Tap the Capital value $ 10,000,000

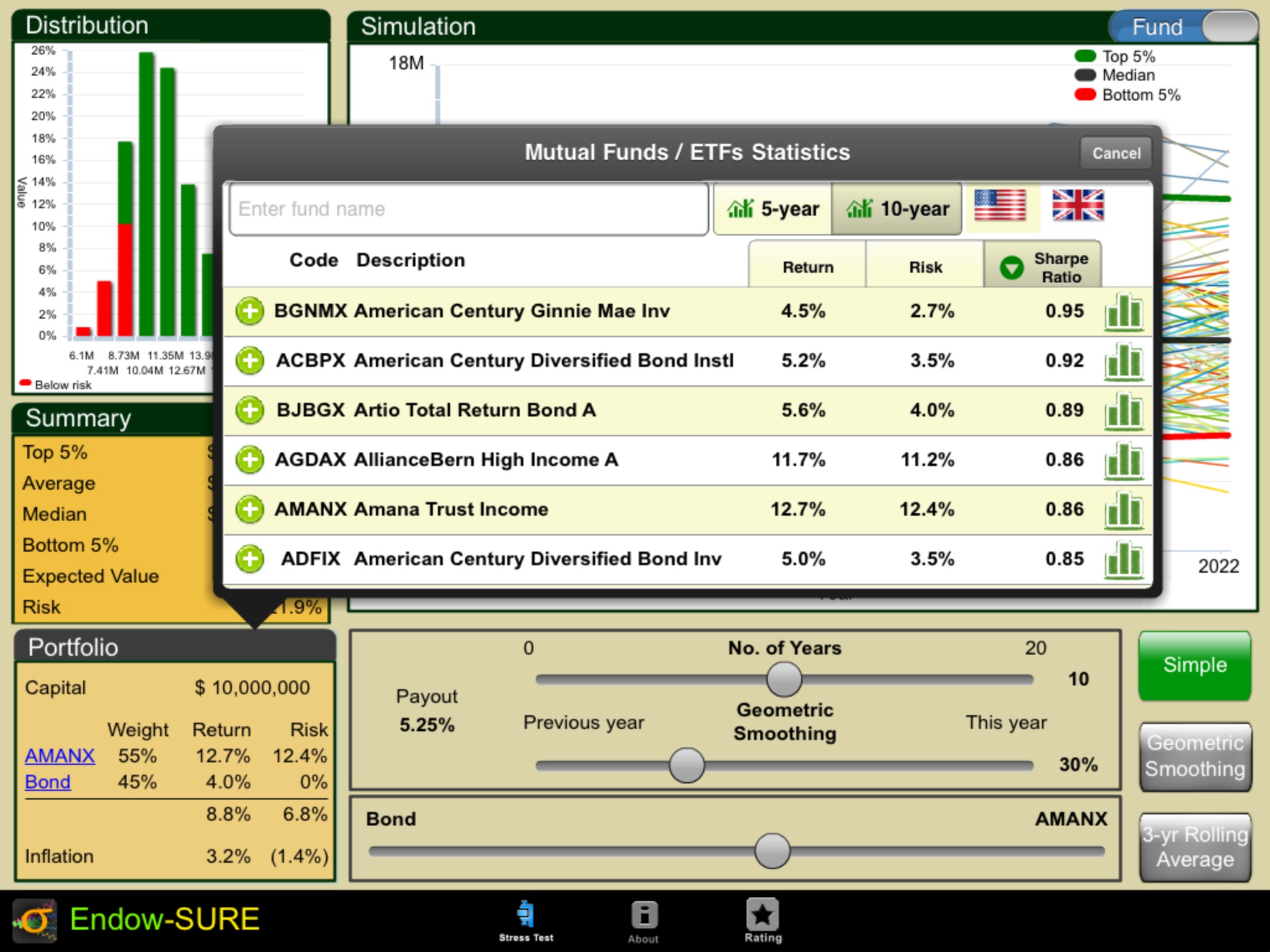click(x=252, y=688)
